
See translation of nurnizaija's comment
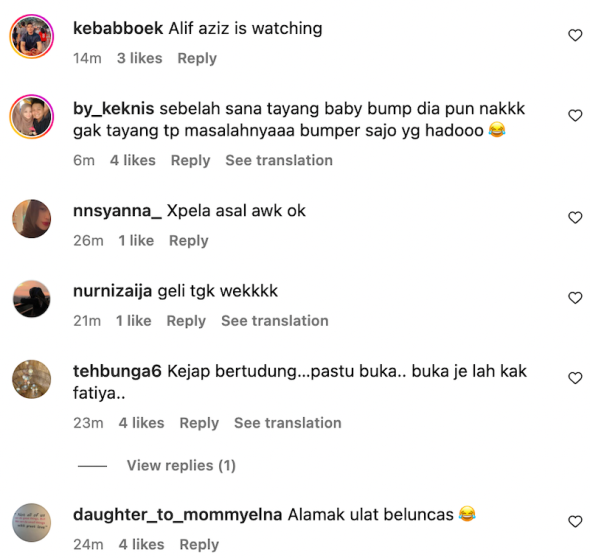click(275, 321)
